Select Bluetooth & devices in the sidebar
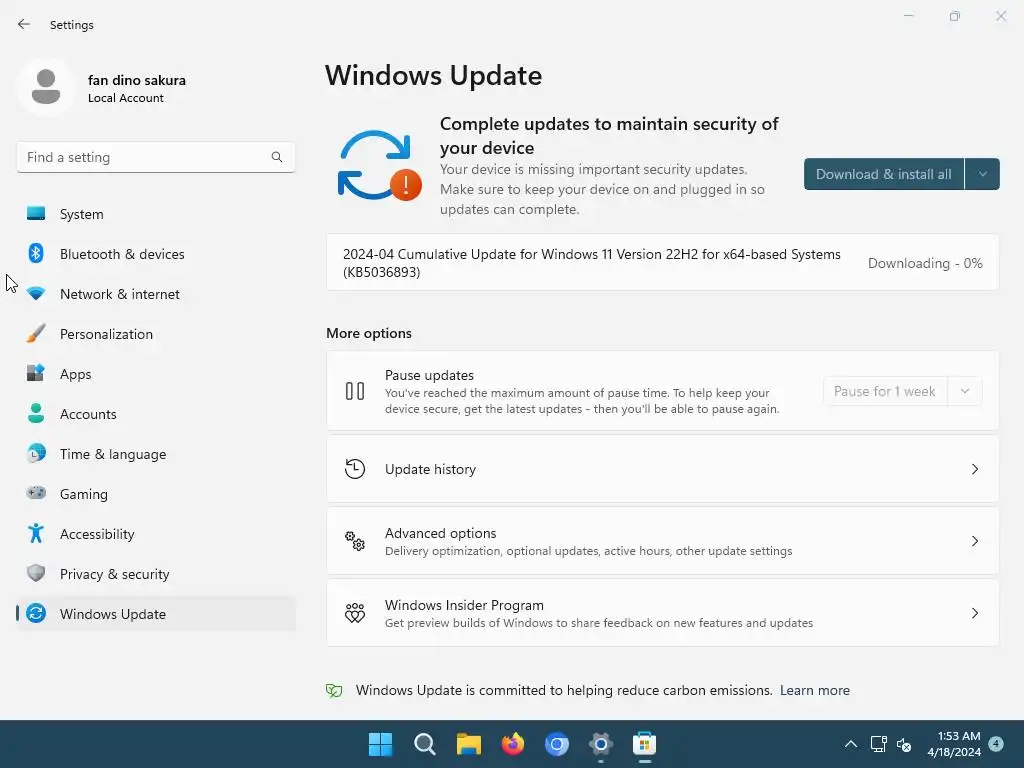This screenshot has height=768, width=1024. pos(156,253)
